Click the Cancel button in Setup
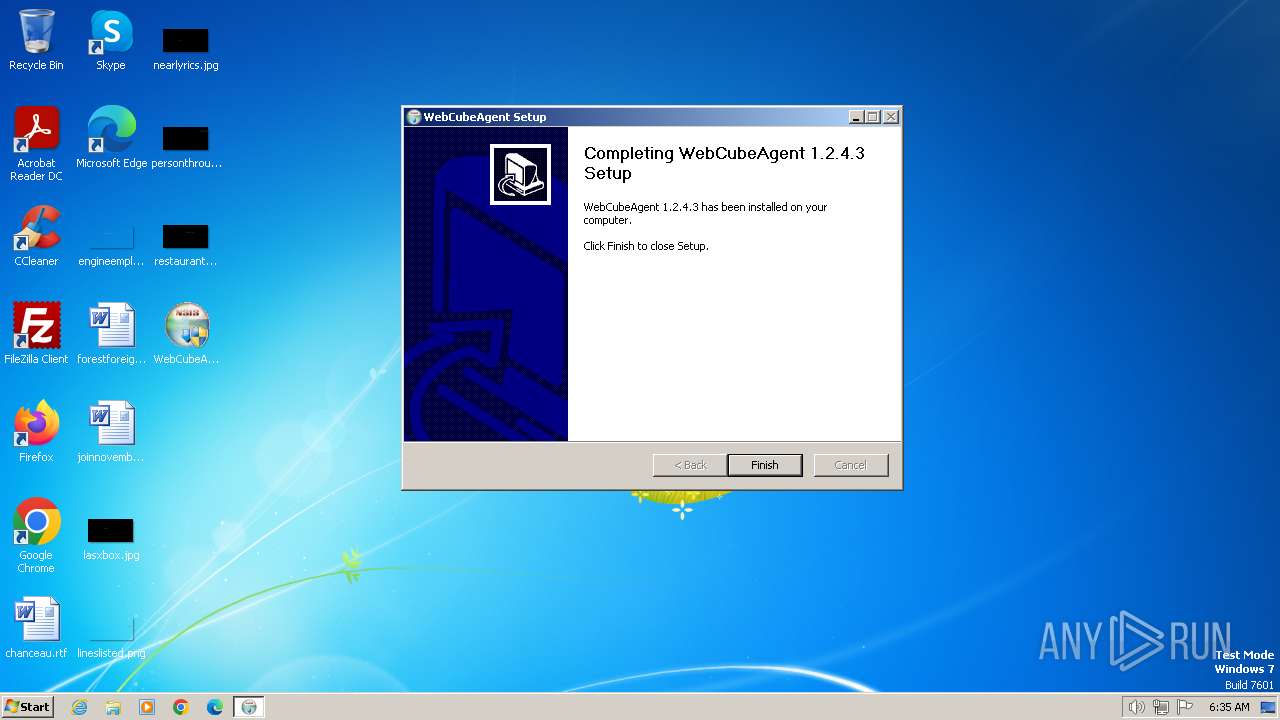The image size is (1280, 720). point(850,465)
